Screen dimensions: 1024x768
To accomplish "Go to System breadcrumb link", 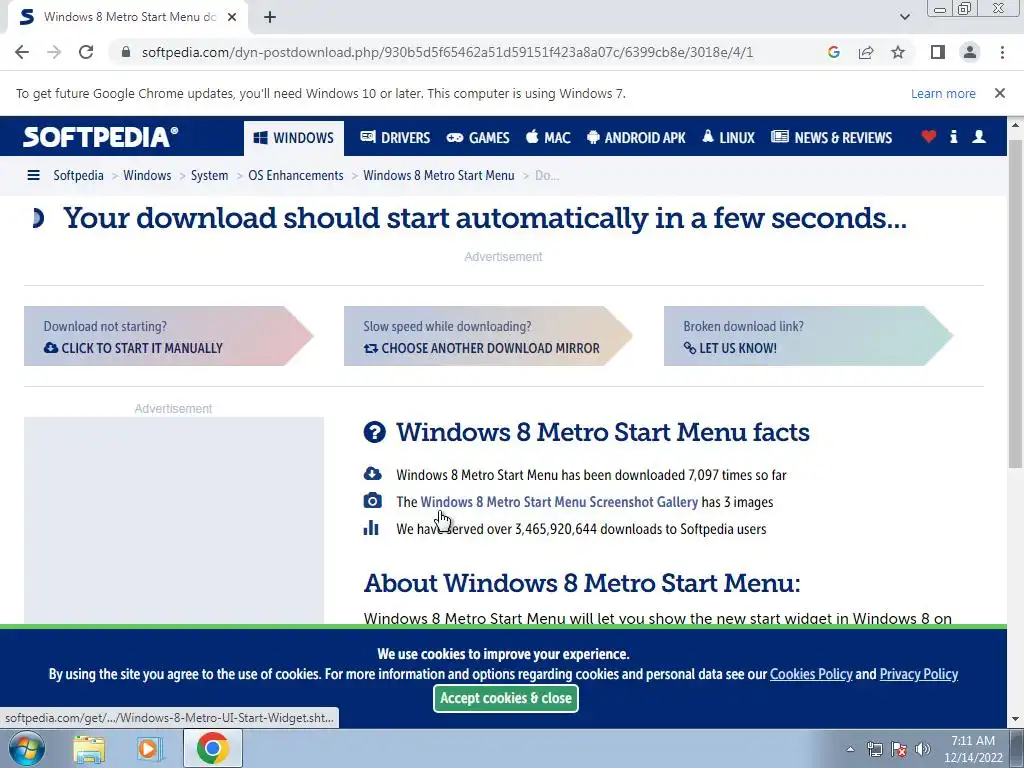I will coord(210,175).
